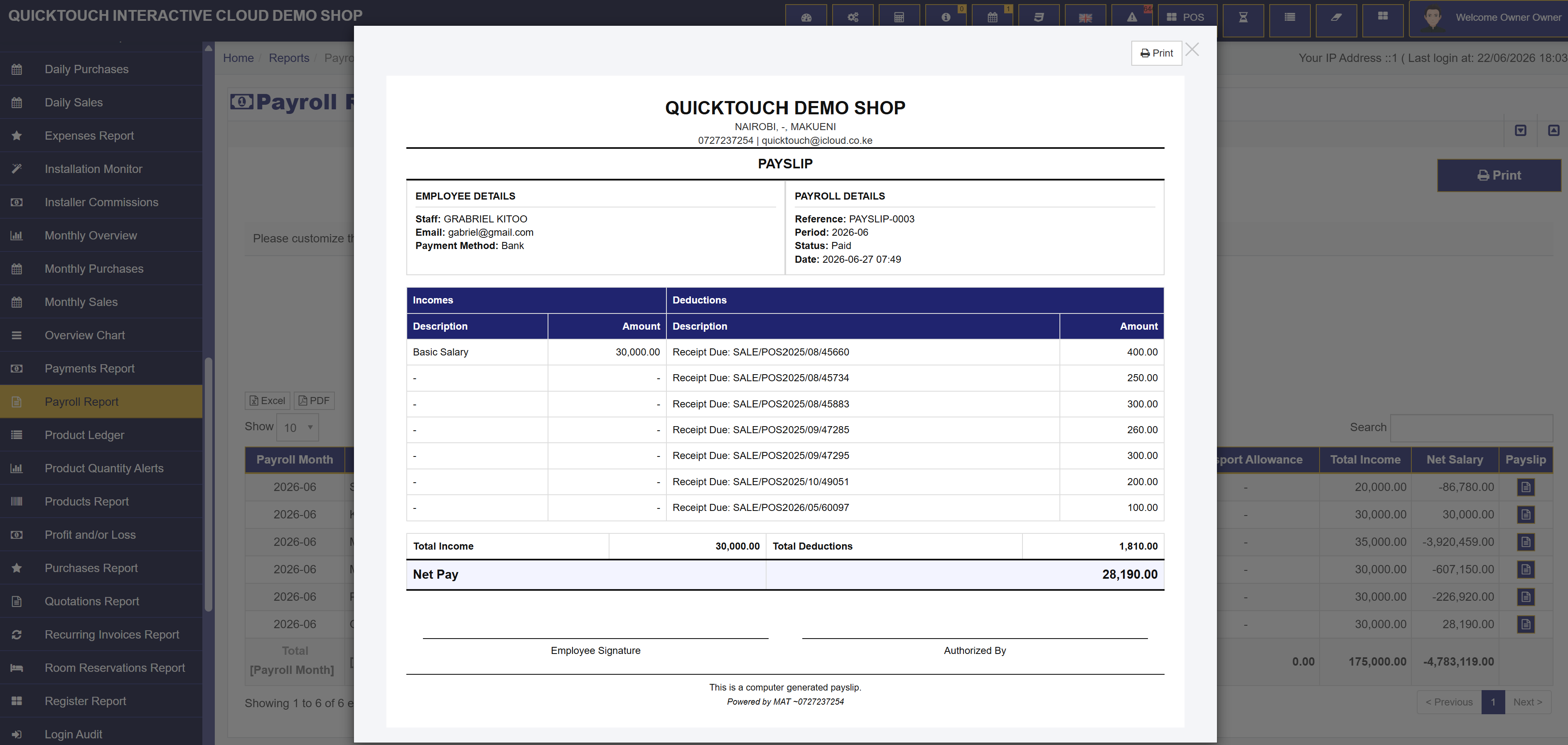Select page 1 in pagination

pos(1493,702)
